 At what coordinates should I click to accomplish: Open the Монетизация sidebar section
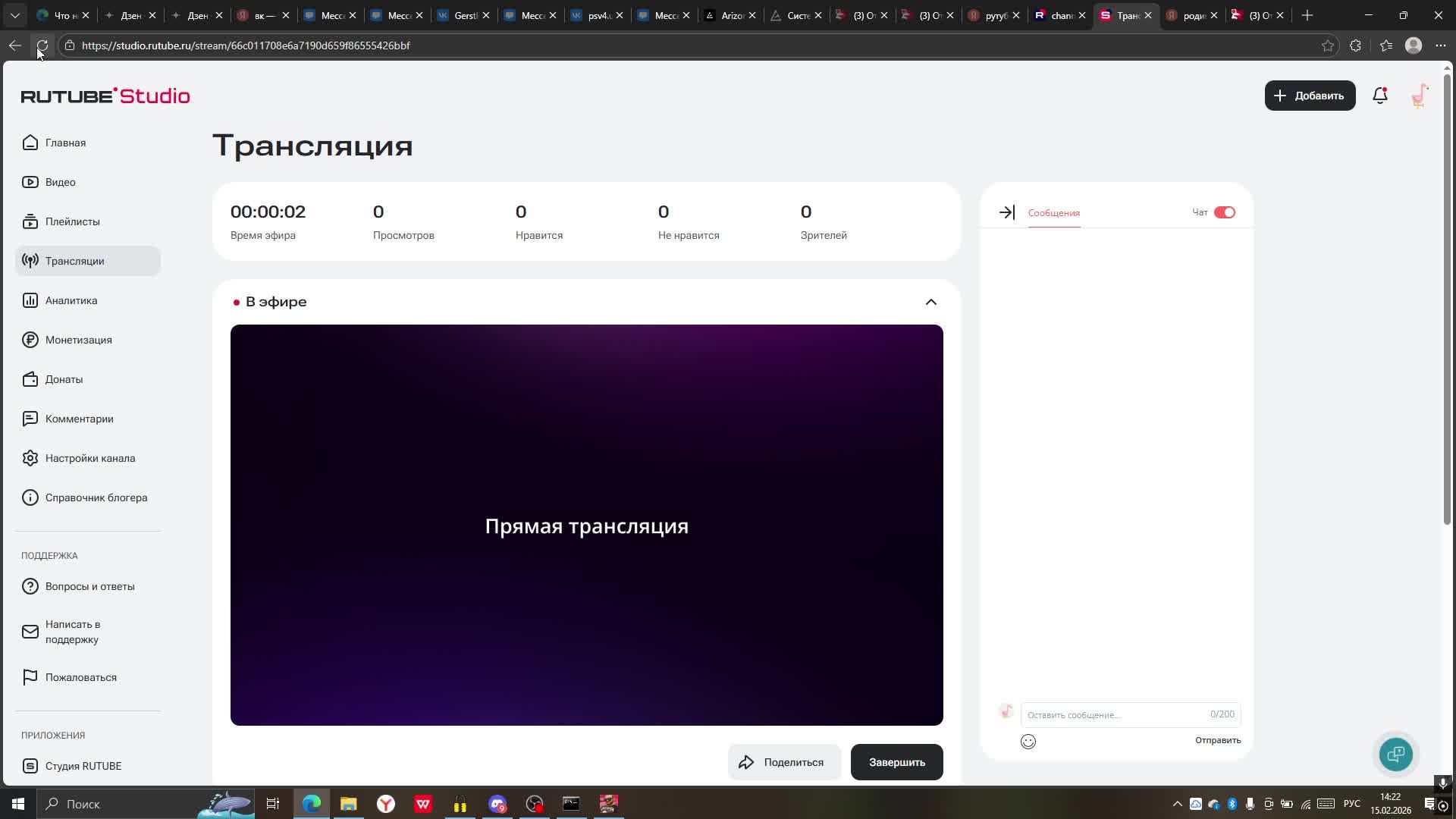click(77, 340)
